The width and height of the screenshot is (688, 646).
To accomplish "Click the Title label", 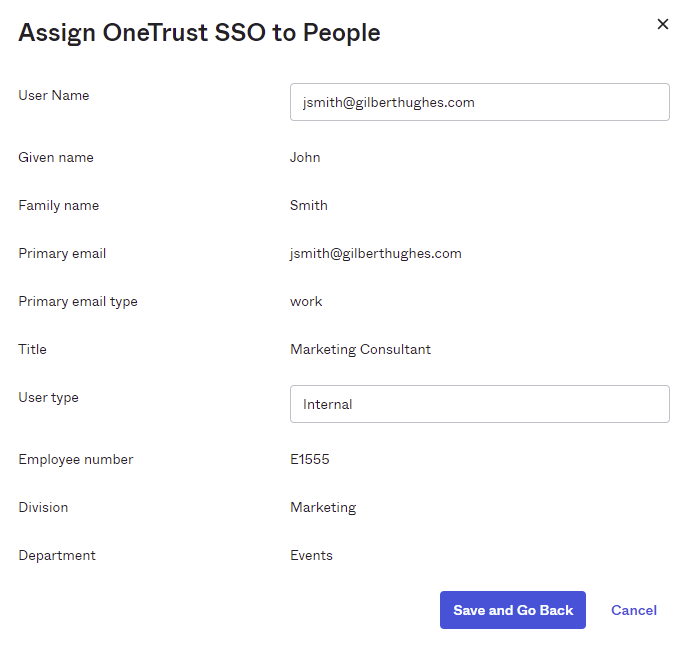I will (x=32, y=349).
